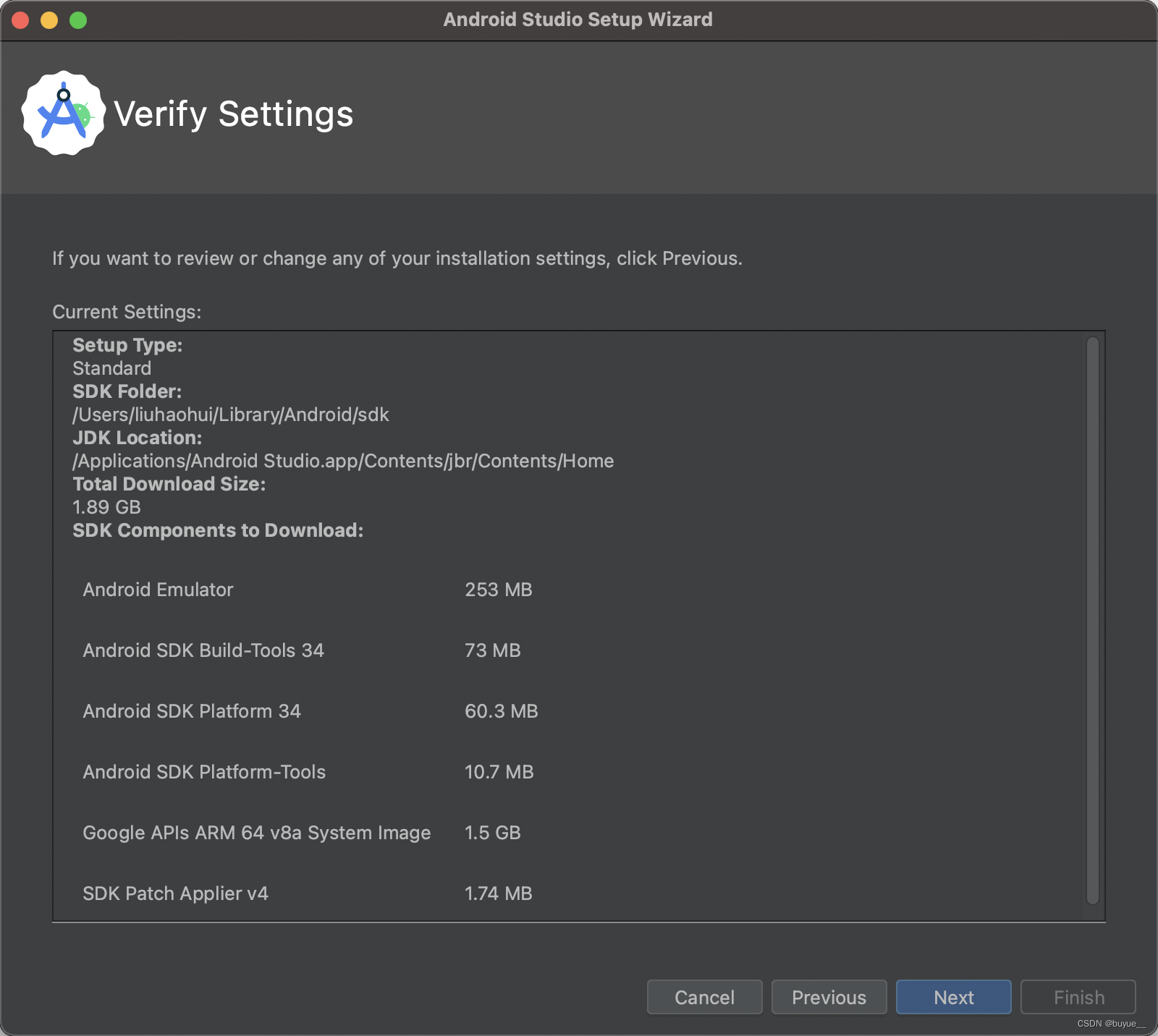Maximize window with the green button

click(x=78, y=20)
